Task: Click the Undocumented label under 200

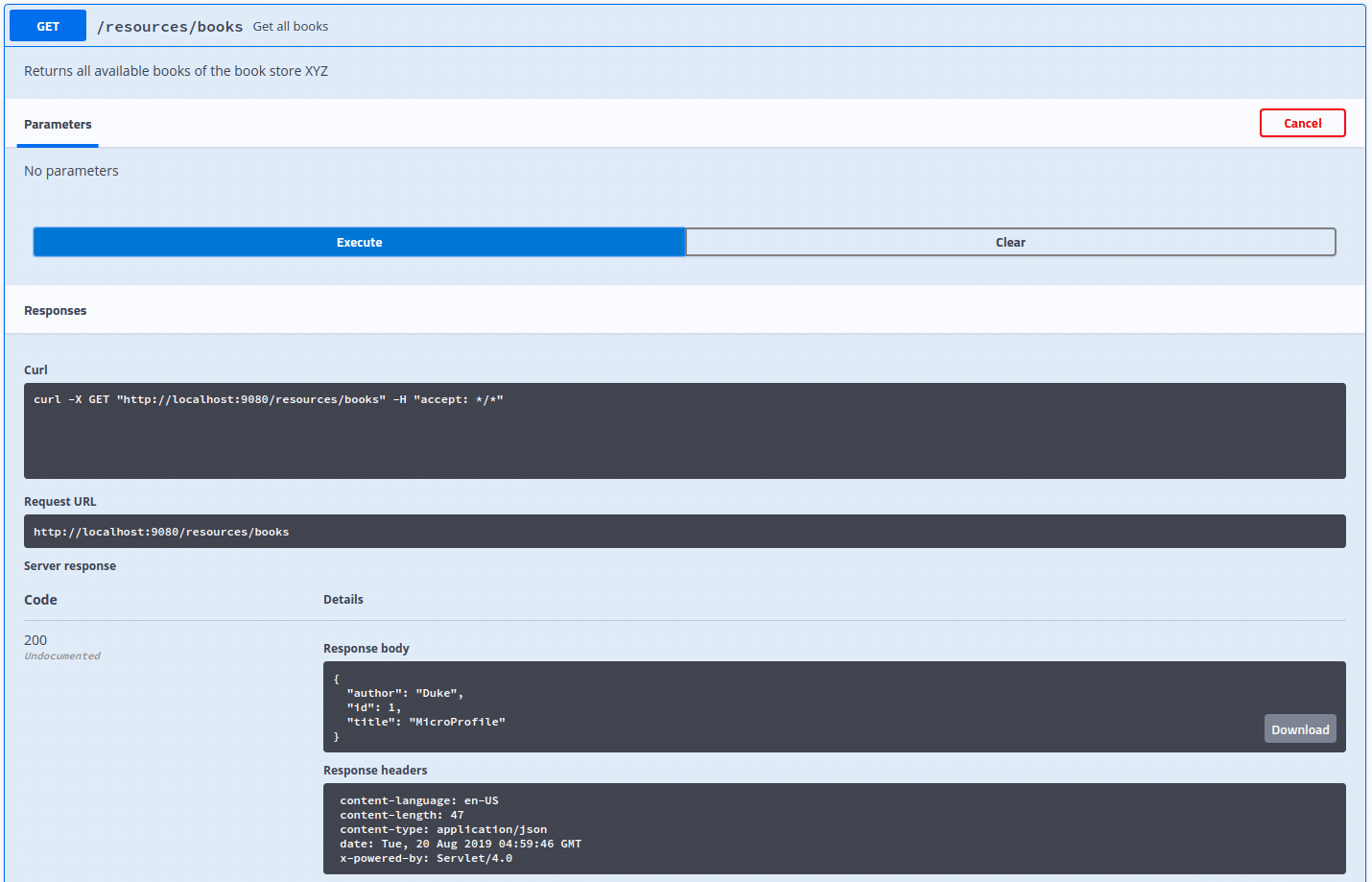Action: point(62,656)
